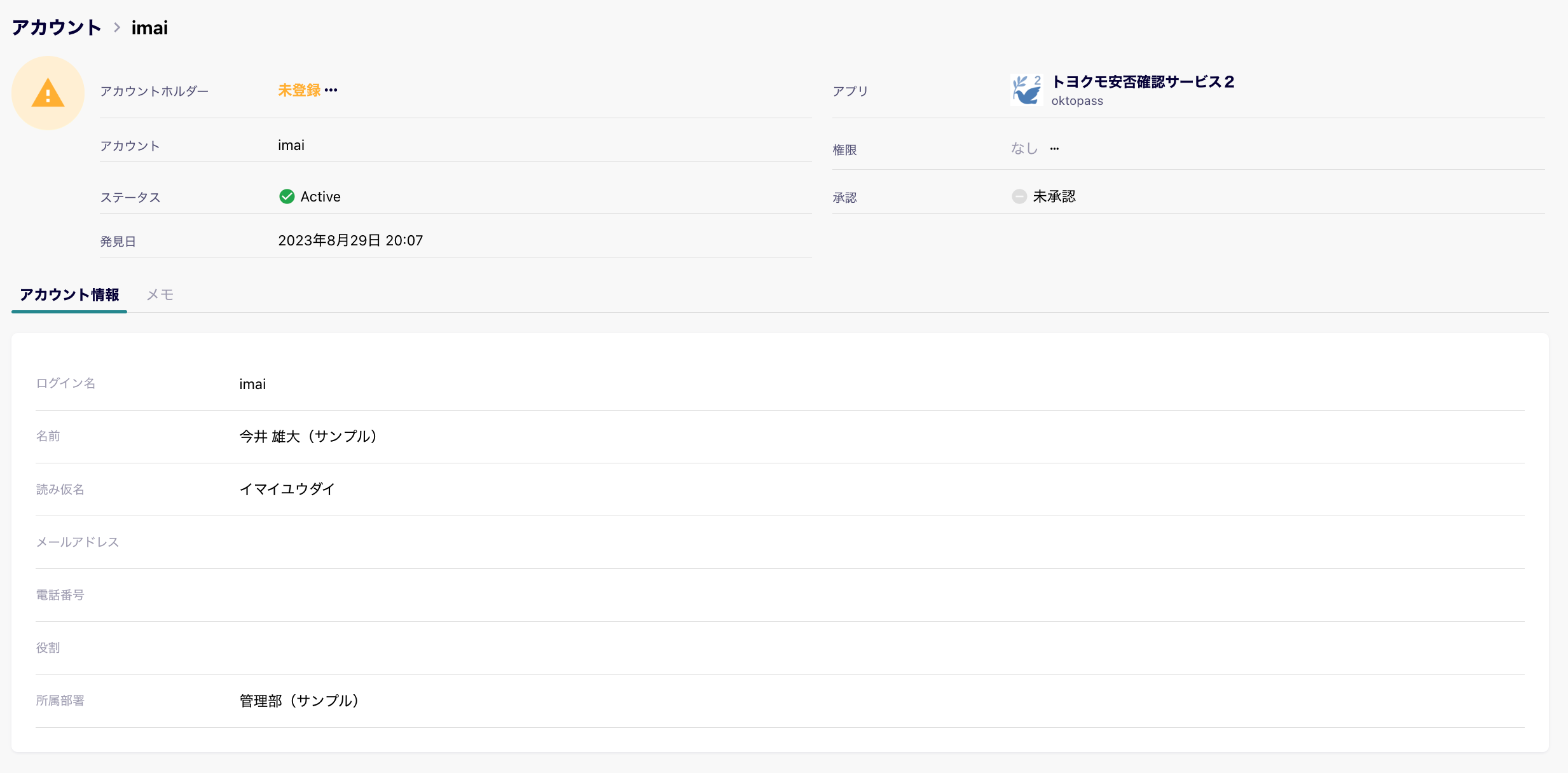
Task: Click the 未承認 approval status text
Action: point(1054,196)
